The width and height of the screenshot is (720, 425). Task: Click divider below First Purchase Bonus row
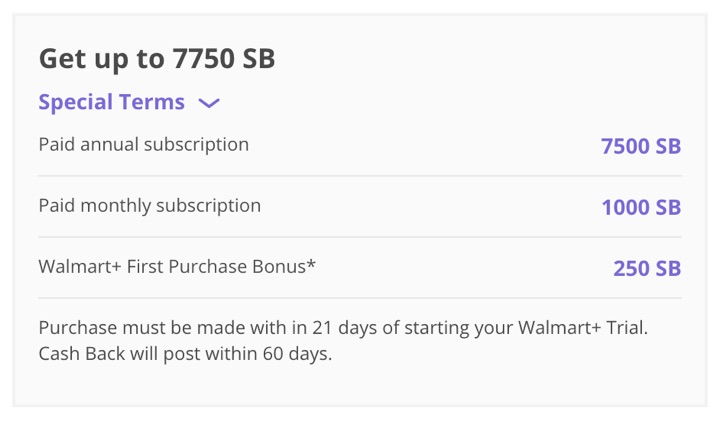pos(359,298)
